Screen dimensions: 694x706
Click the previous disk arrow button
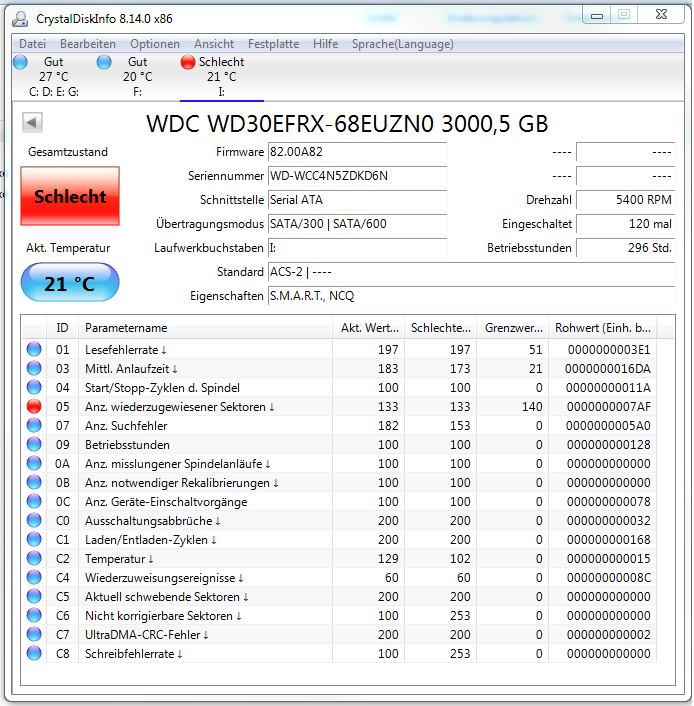tap(32, 122)
